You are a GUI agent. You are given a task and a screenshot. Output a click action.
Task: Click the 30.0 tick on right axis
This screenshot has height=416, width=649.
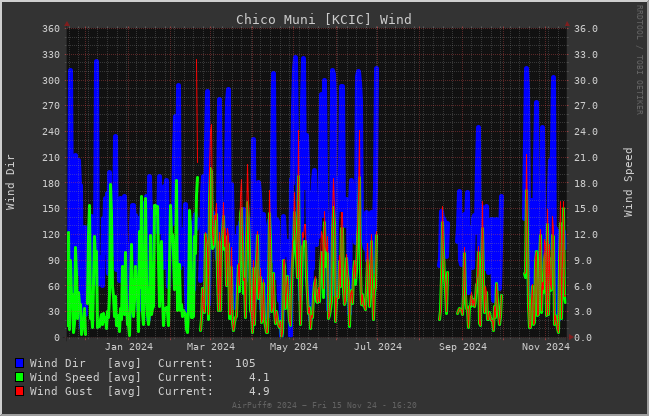[585, 81]
